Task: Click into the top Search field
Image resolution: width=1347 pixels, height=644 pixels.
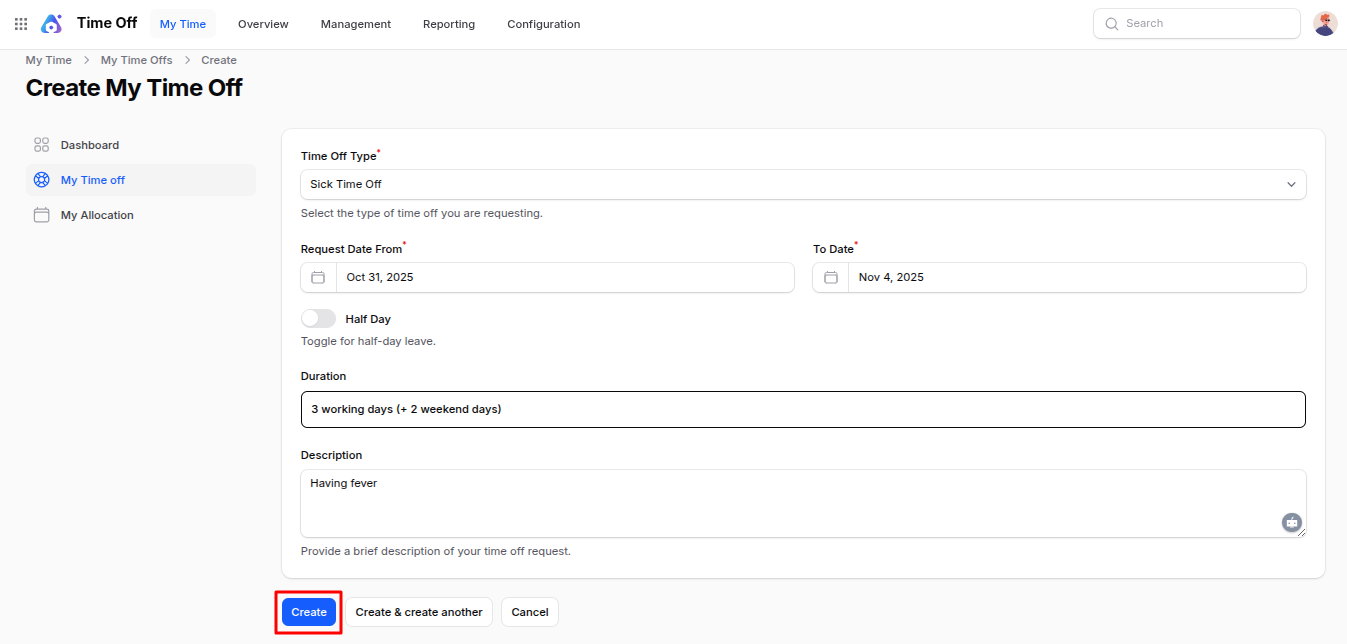Action: pyautogui.click(x=1210, y=24)
